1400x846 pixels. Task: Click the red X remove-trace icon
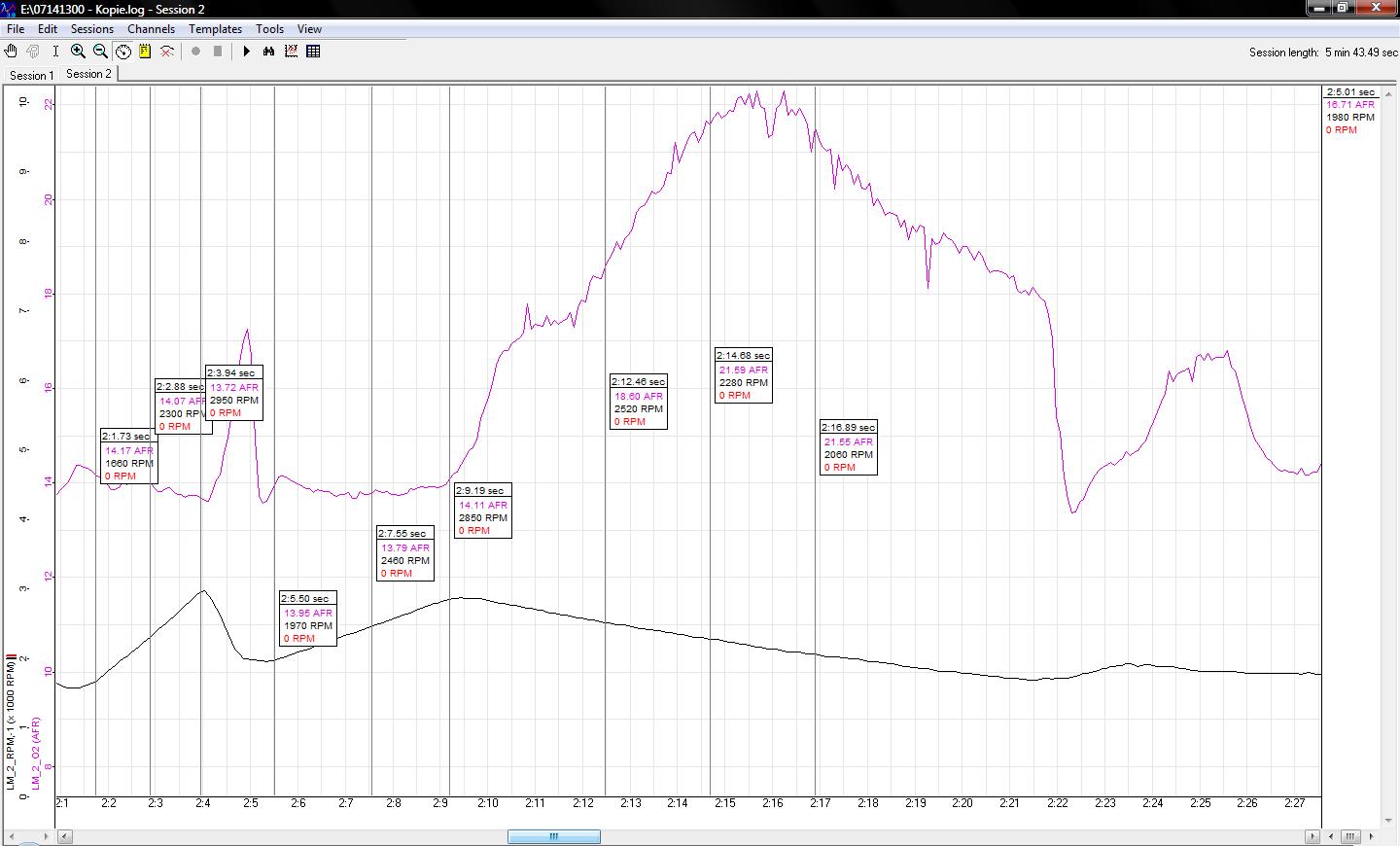click(x=167, y=52)
